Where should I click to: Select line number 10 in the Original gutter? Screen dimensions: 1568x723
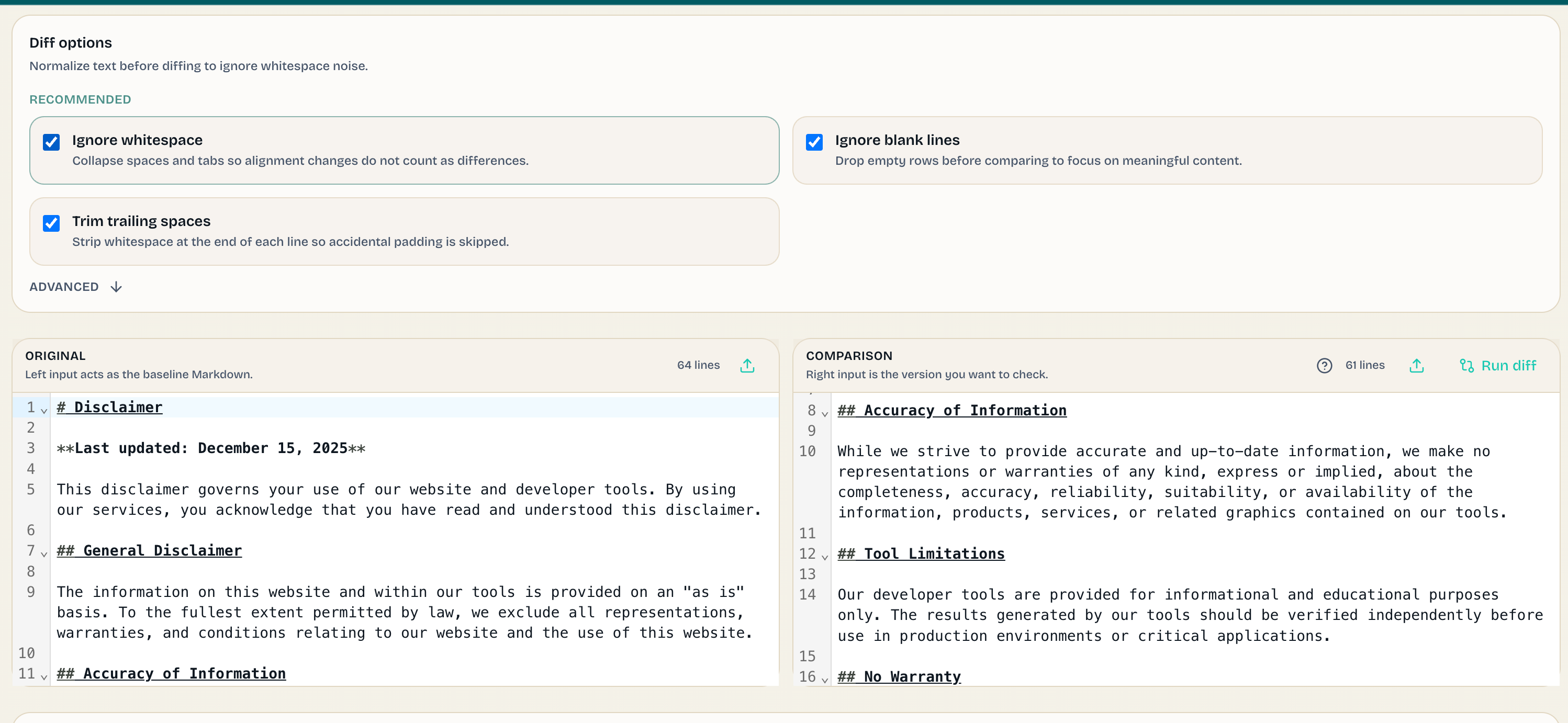point(27,652)
